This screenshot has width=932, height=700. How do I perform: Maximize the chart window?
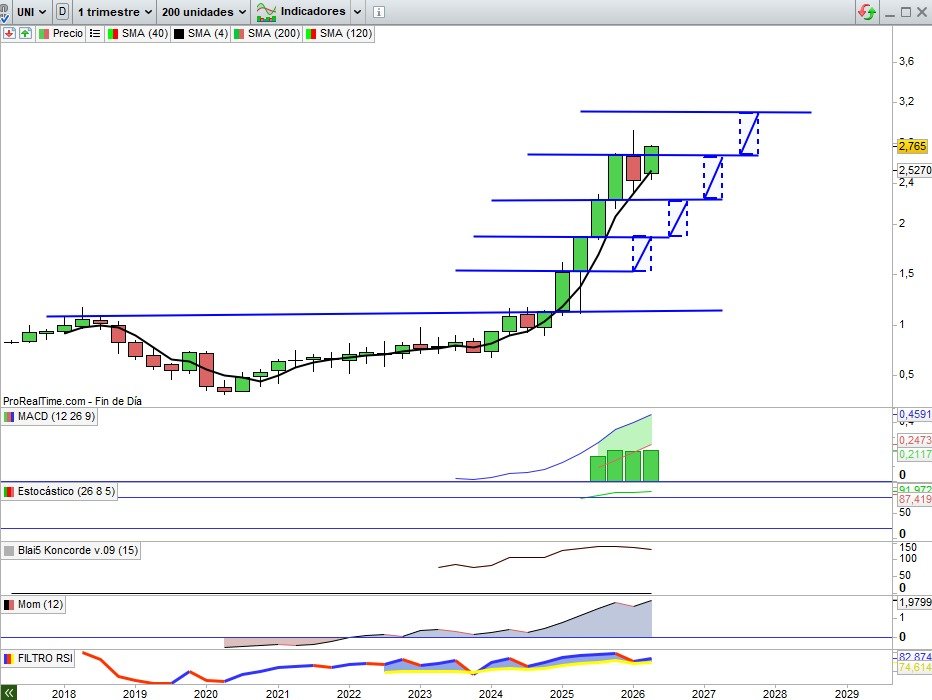(906, 12)
